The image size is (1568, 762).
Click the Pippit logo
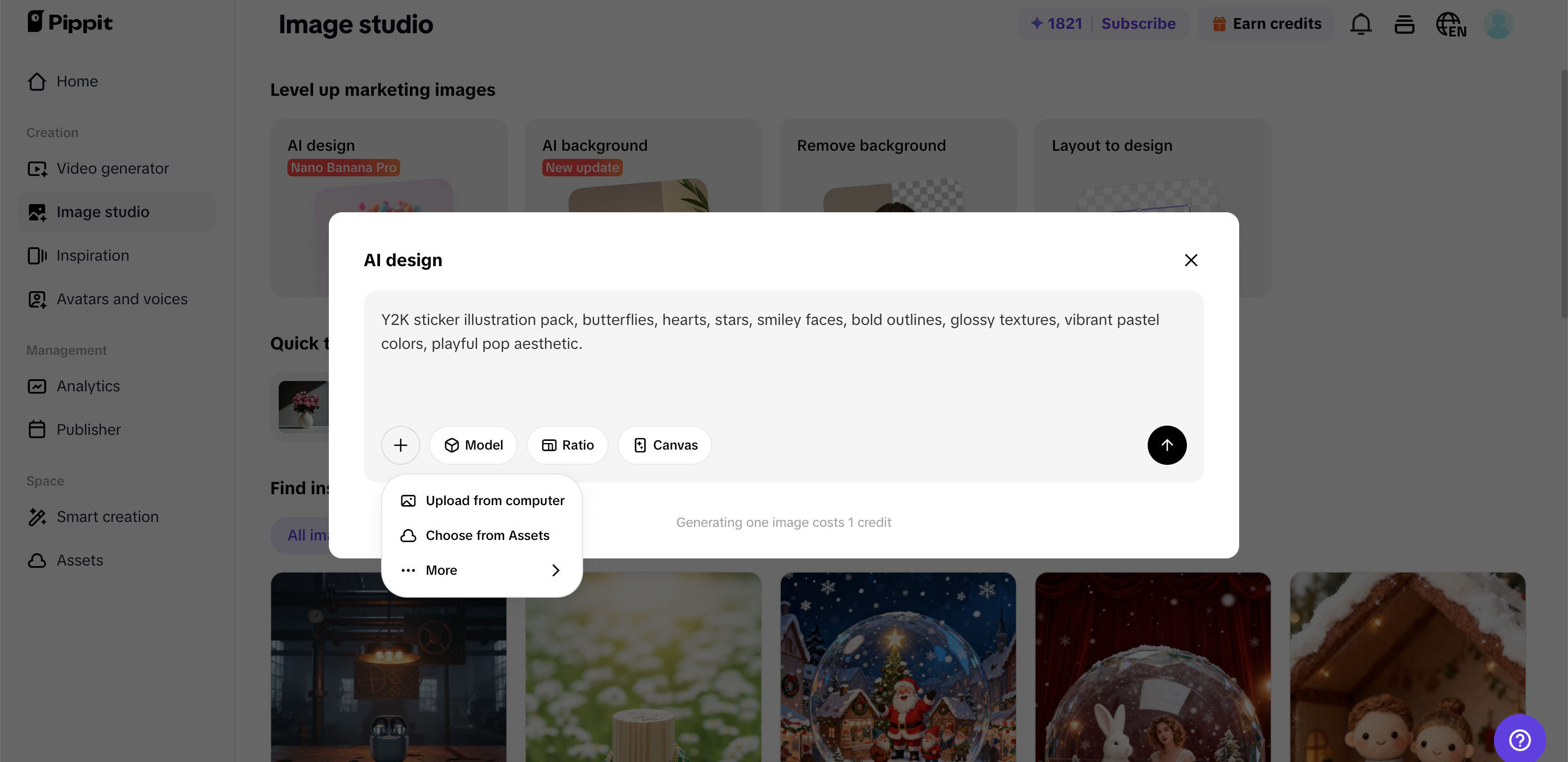click(69, 22)
